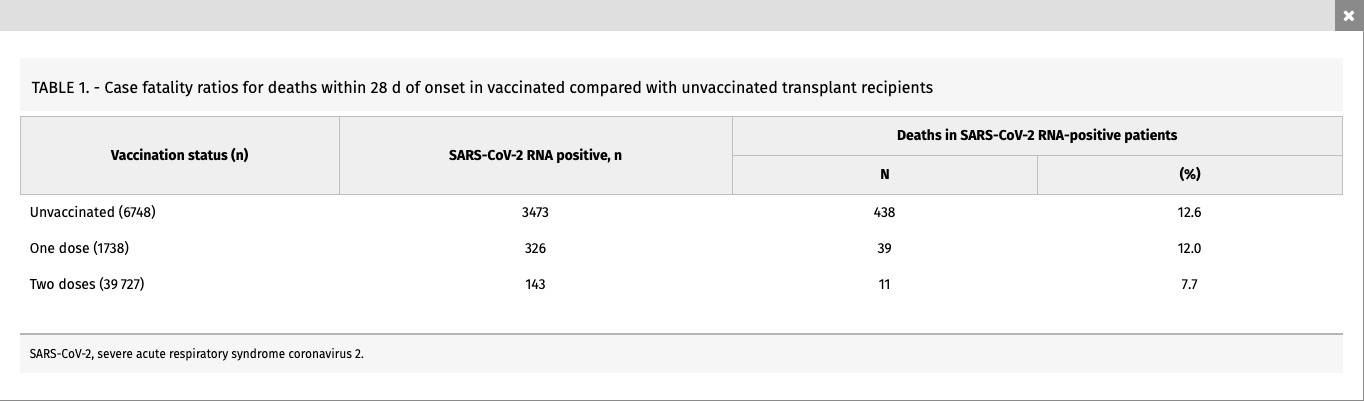Select the "One dose (1738)" row label
Viewport: 1364px width, 401px height.
[80, 248]
